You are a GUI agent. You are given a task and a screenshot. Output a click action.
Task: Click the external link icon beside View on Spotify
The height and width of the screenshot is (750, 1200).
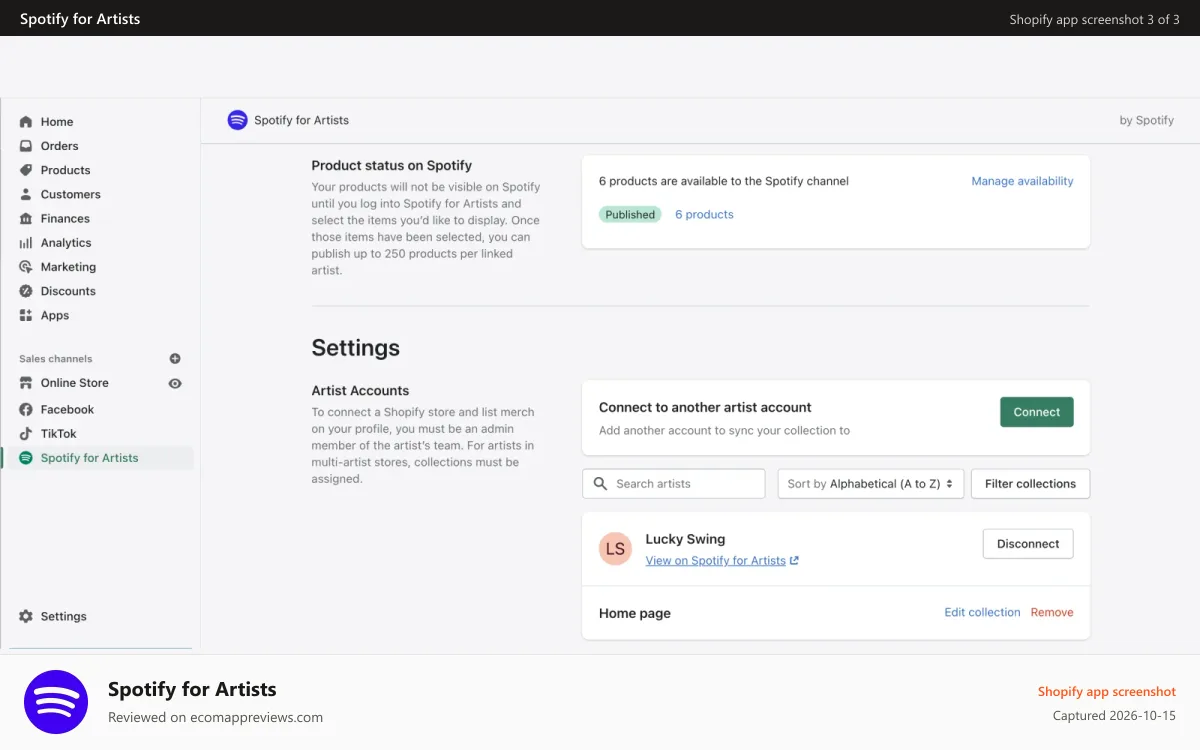pyautogui.click(x=794, y=561)
